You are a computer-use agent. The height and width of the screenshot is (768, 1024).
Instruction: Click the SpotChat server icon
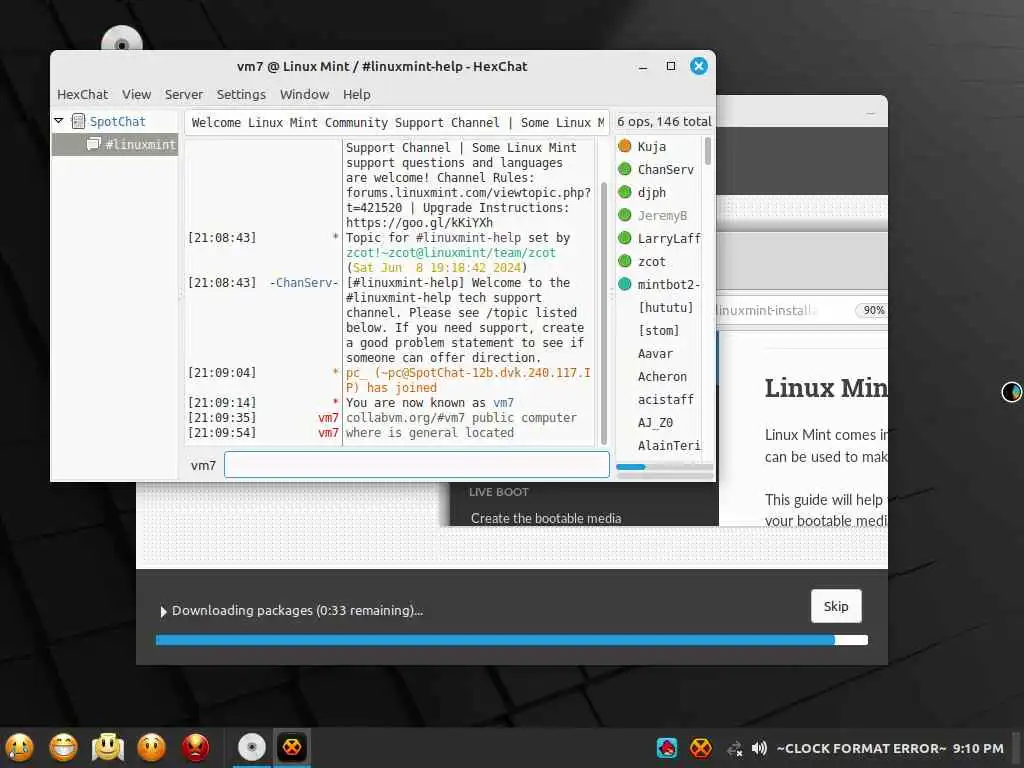click(78, 121)
